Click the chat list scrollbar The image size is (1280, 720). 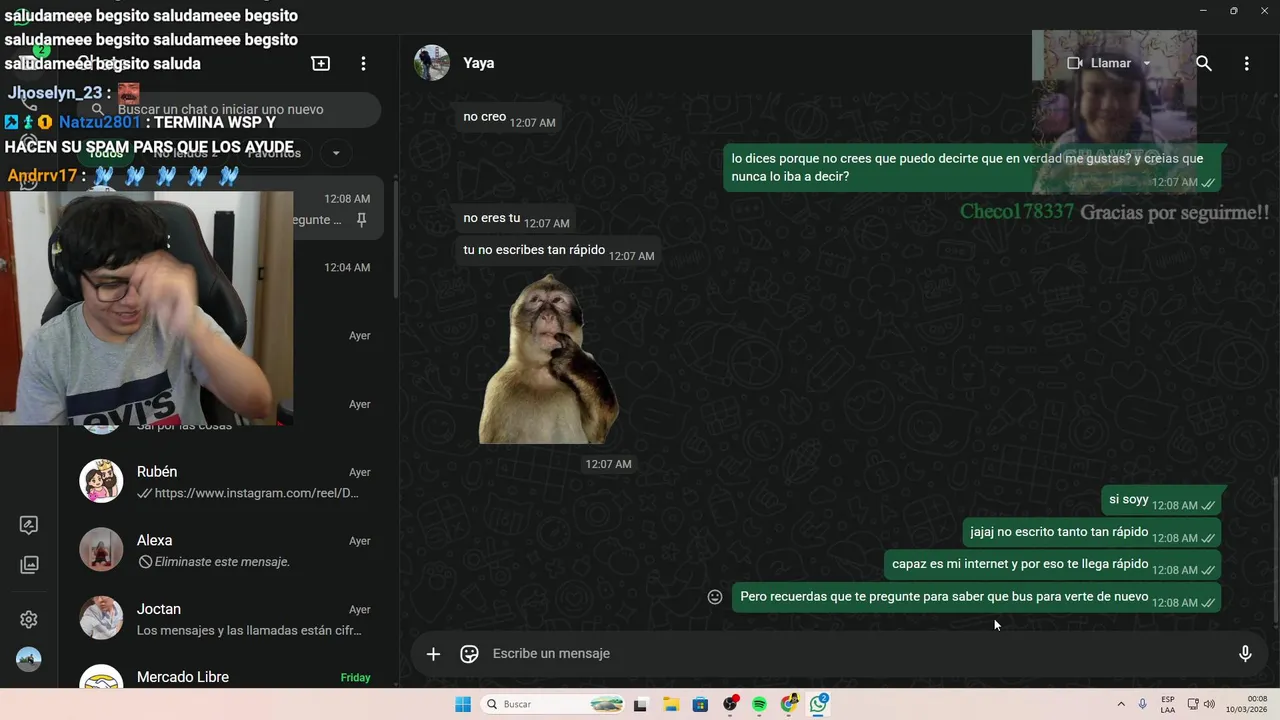[396, 240]
